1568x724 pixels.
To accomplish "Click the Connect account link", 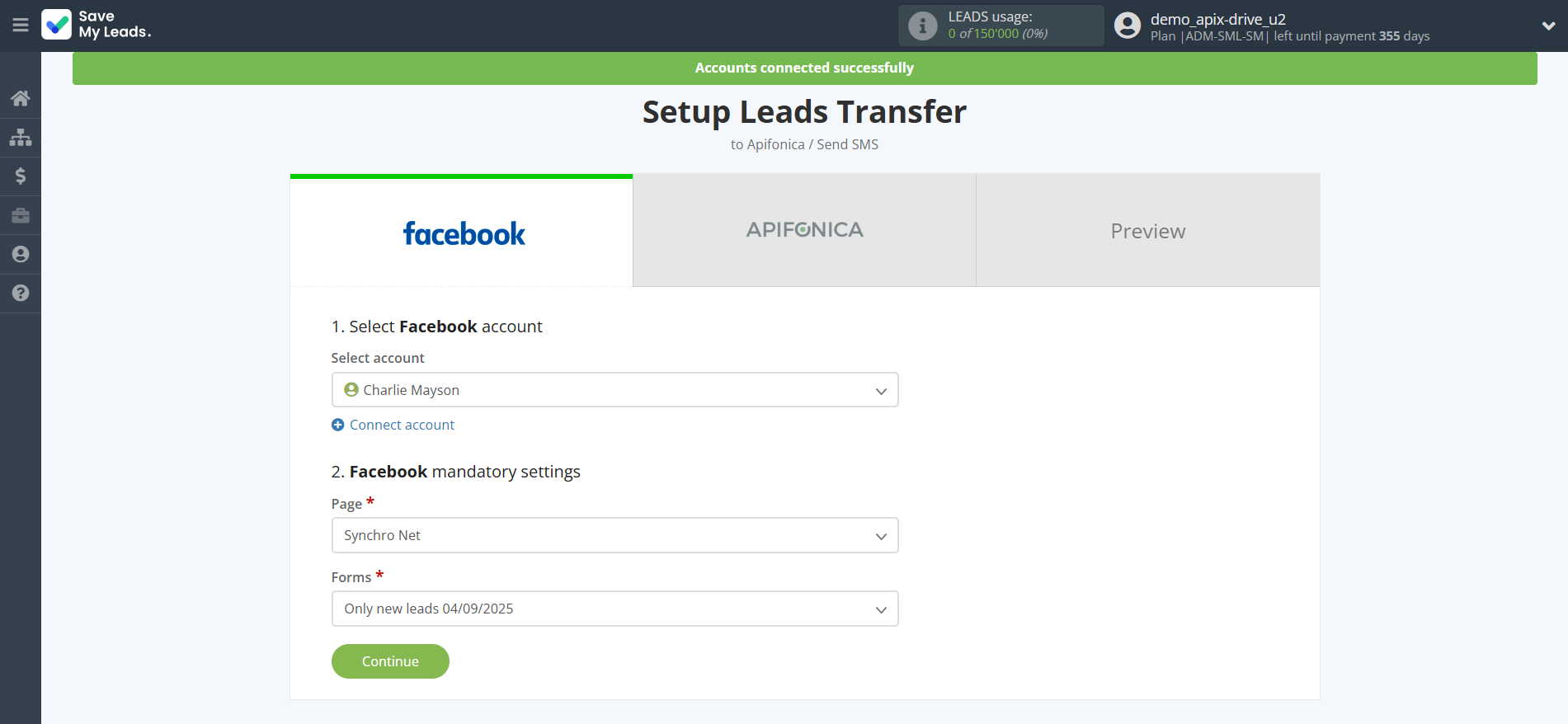I will pyautogui.click(x=402, y=425).
